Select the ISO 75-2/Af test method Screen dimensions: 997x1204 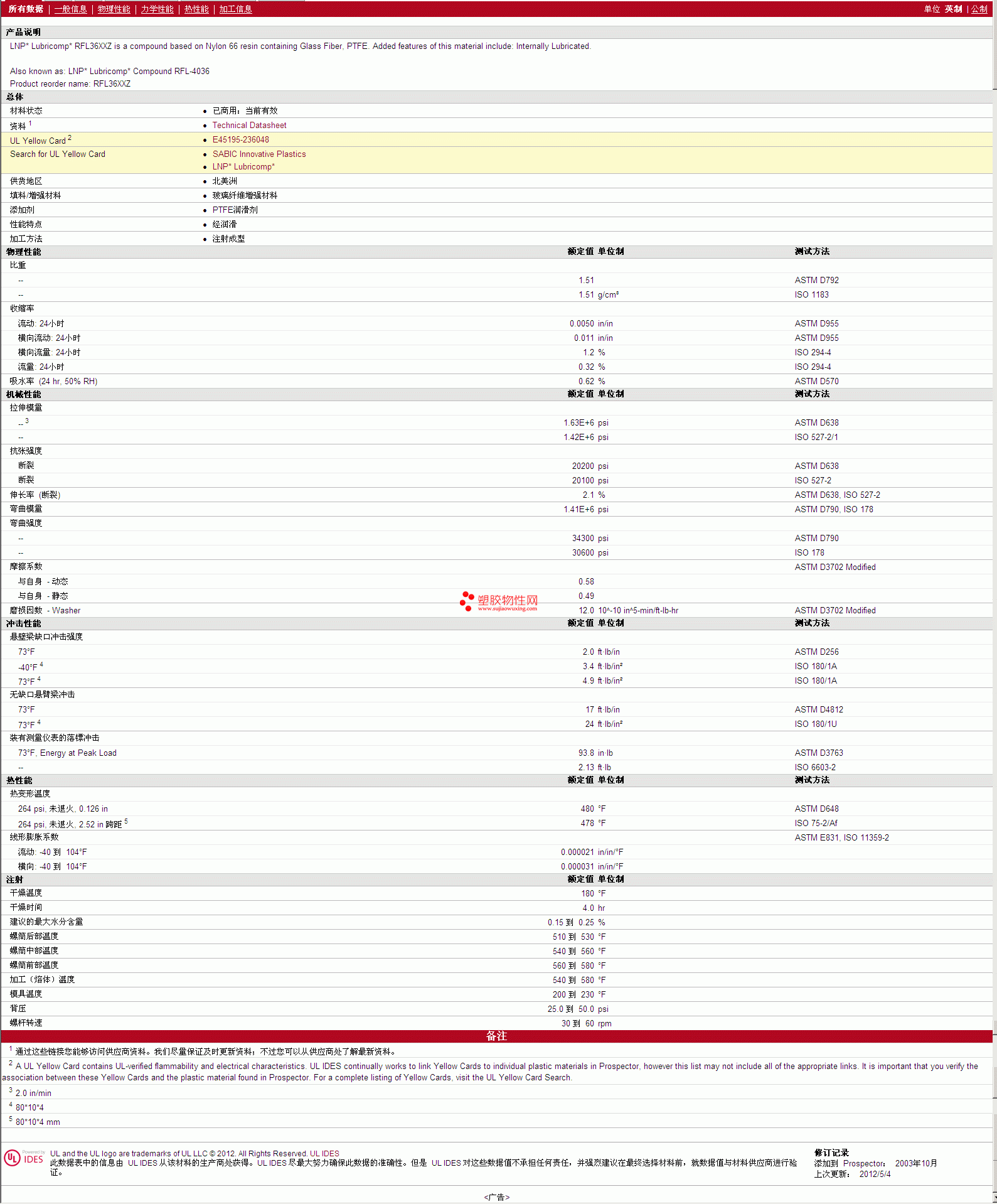tap(816, 824)
